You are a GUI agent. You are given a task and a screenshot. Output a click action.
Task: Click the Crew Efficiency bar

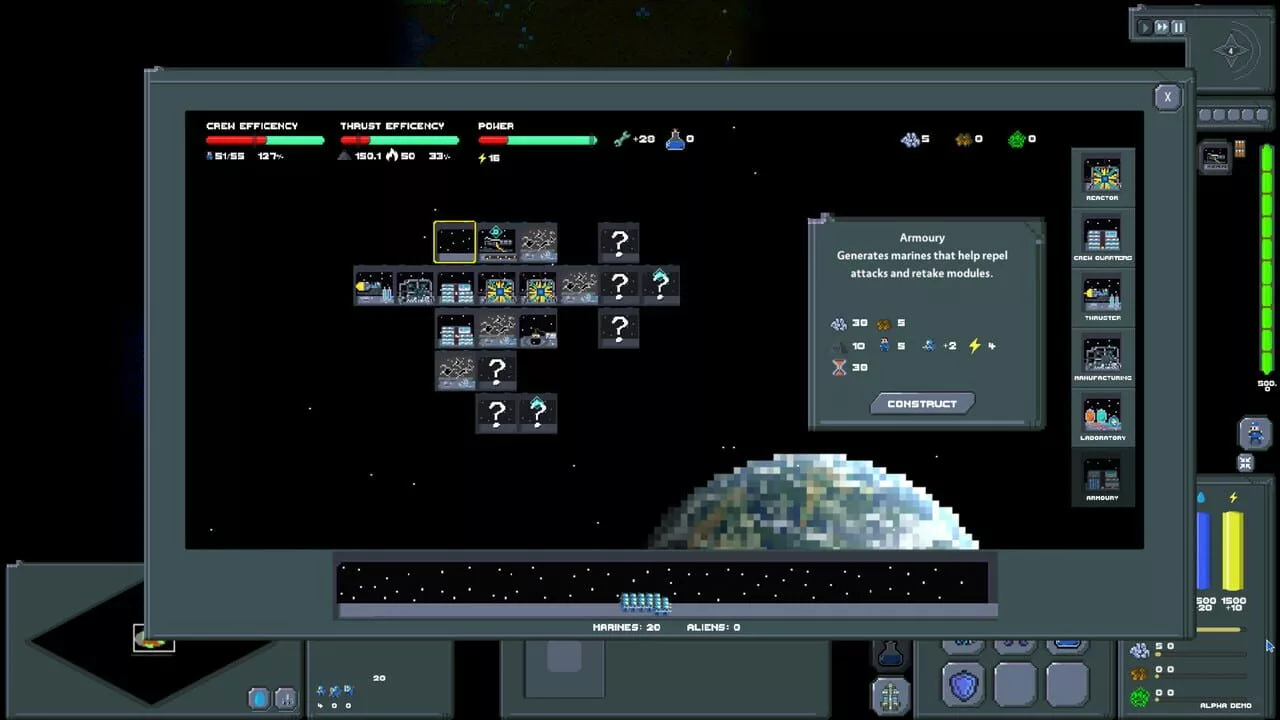[x=265, y=141]
